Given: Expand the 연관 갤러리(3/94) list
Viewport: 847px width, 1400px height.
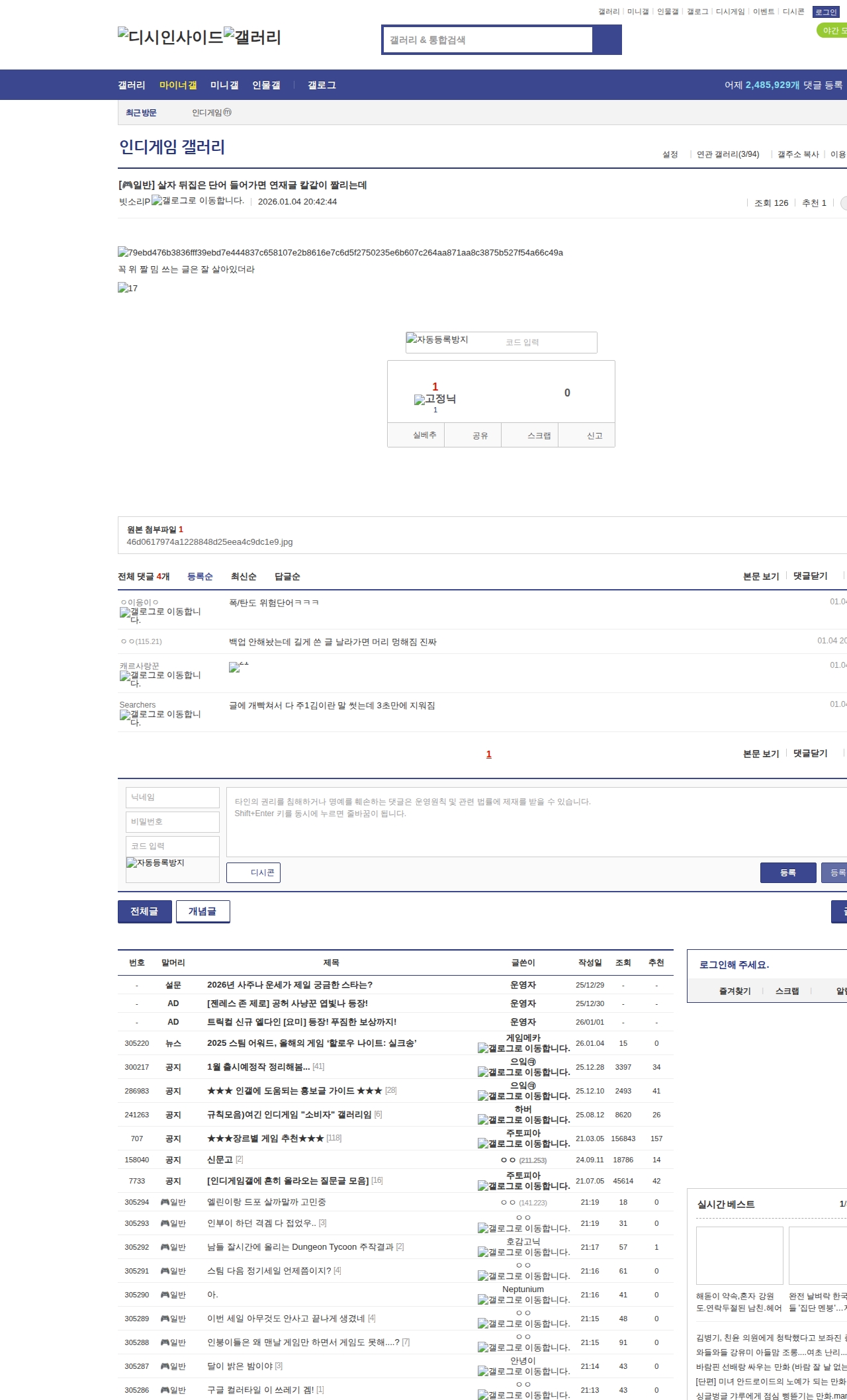Looking at the screenshot, I should click(x=727, y=154).
